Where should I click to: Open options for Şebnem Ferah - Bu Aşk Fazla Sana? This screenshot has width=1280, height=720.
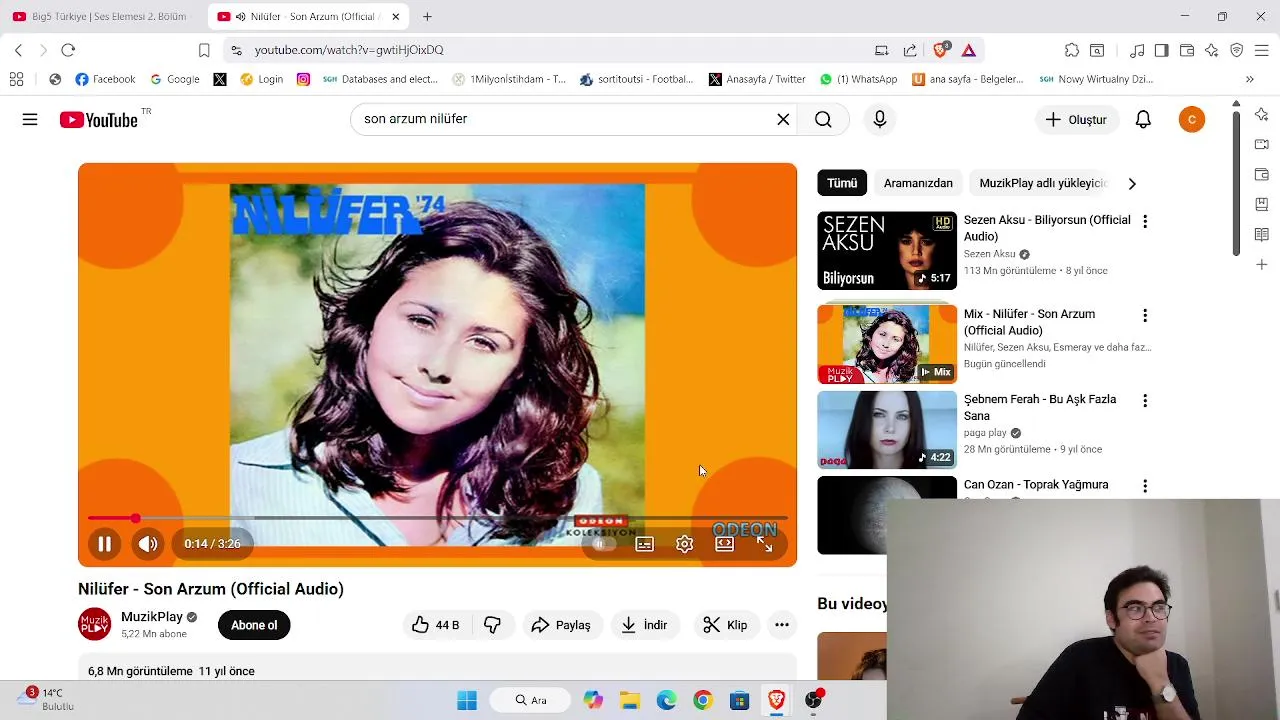coord(1145,400)
